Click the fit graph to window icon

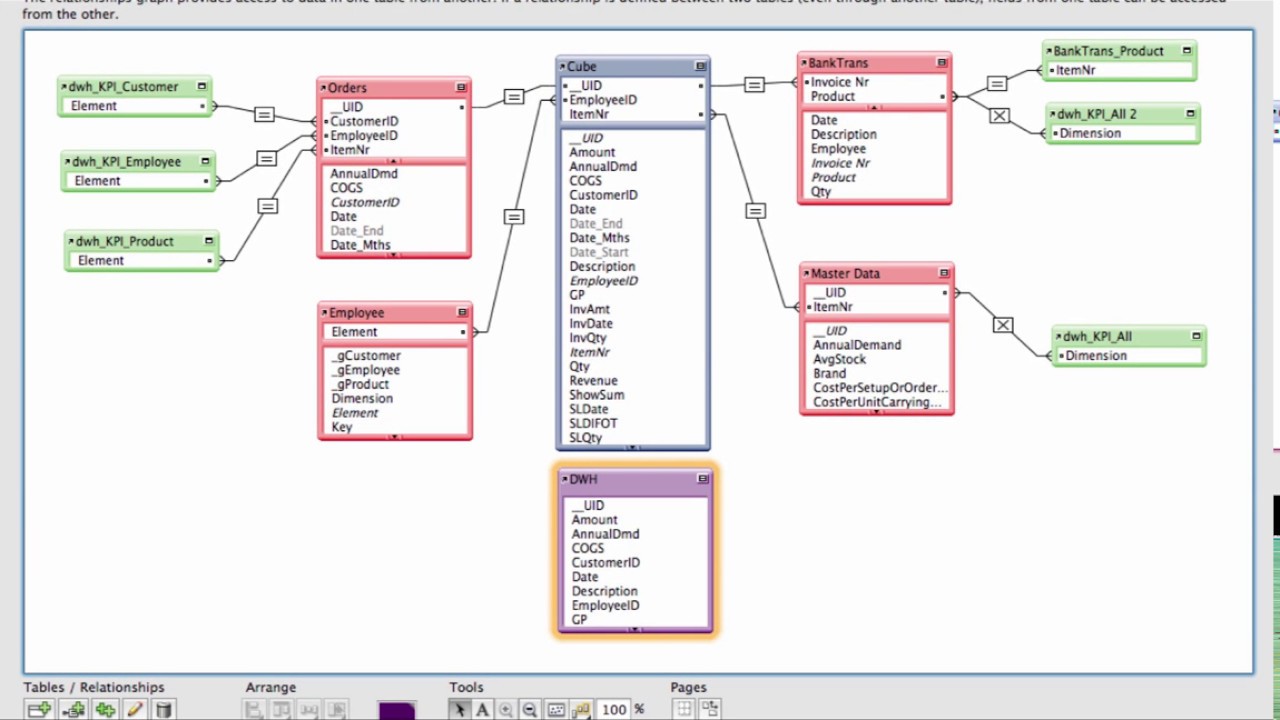pyautogui.click(x=556, y=710)
